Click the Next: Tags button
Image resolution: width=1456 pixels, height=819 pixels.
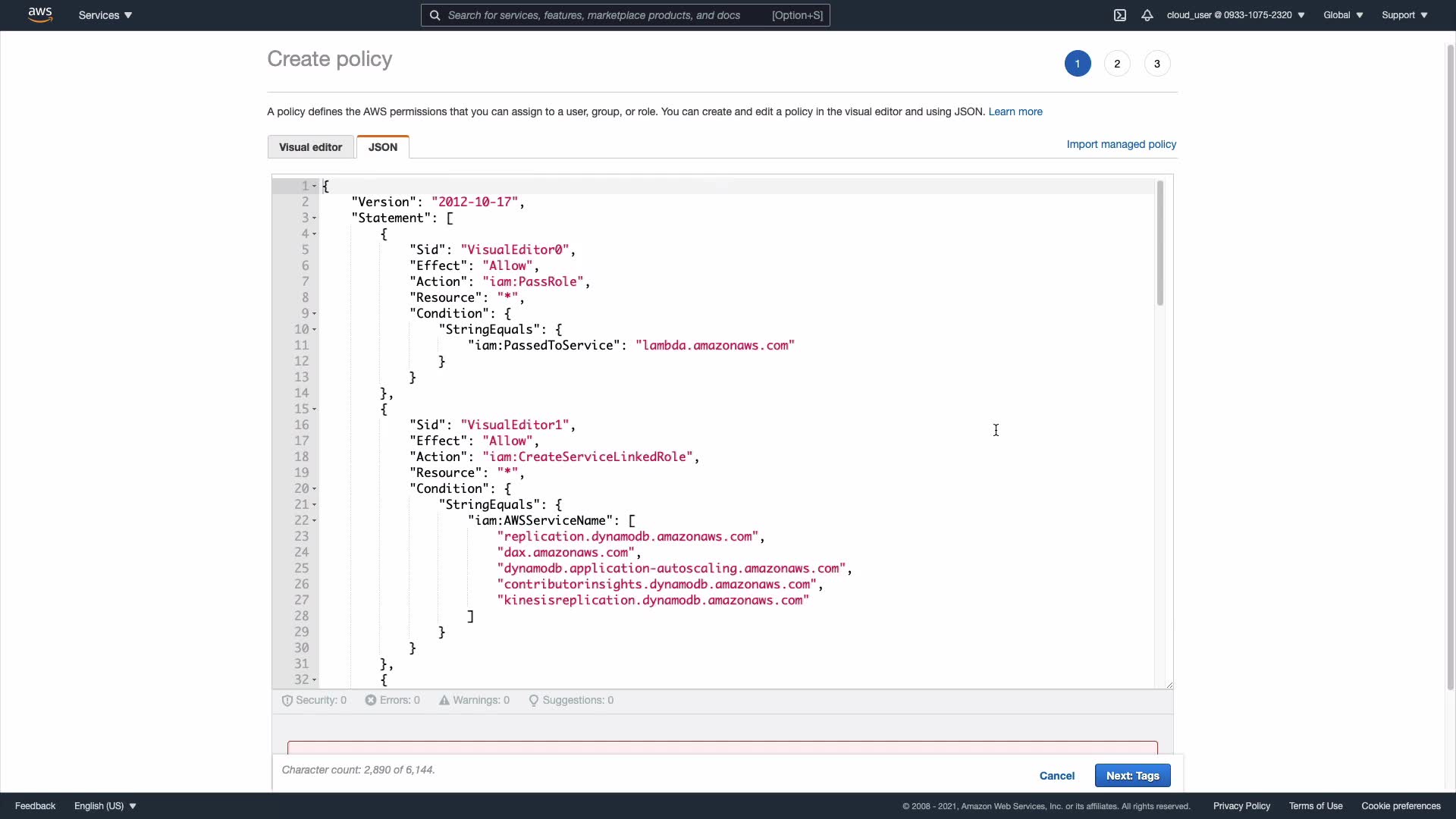1132,776
